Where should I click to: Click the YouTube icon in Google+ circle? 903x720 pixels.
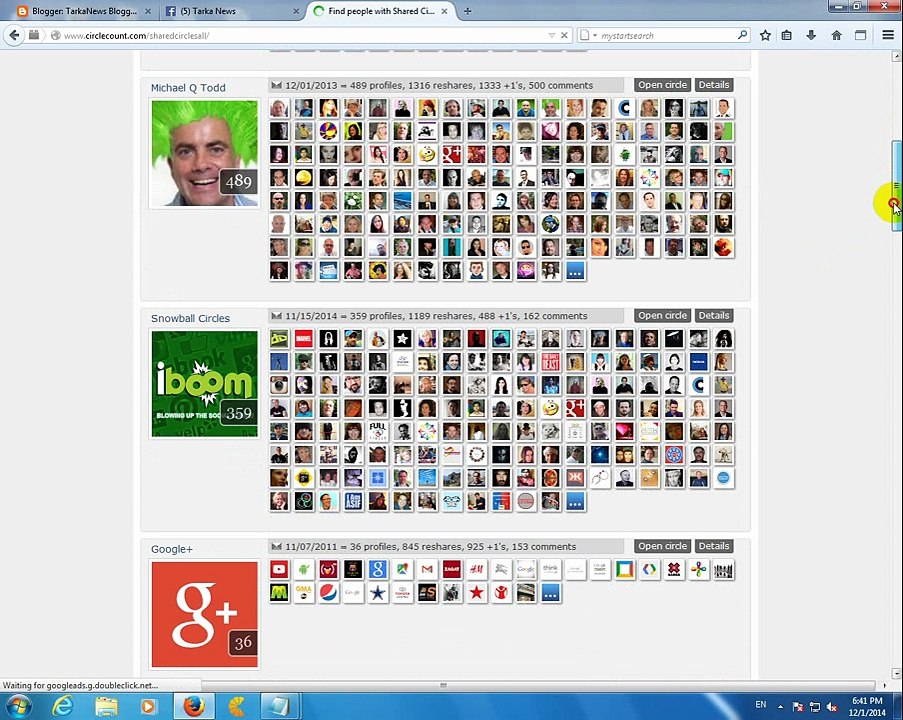(x=279, y=570)
